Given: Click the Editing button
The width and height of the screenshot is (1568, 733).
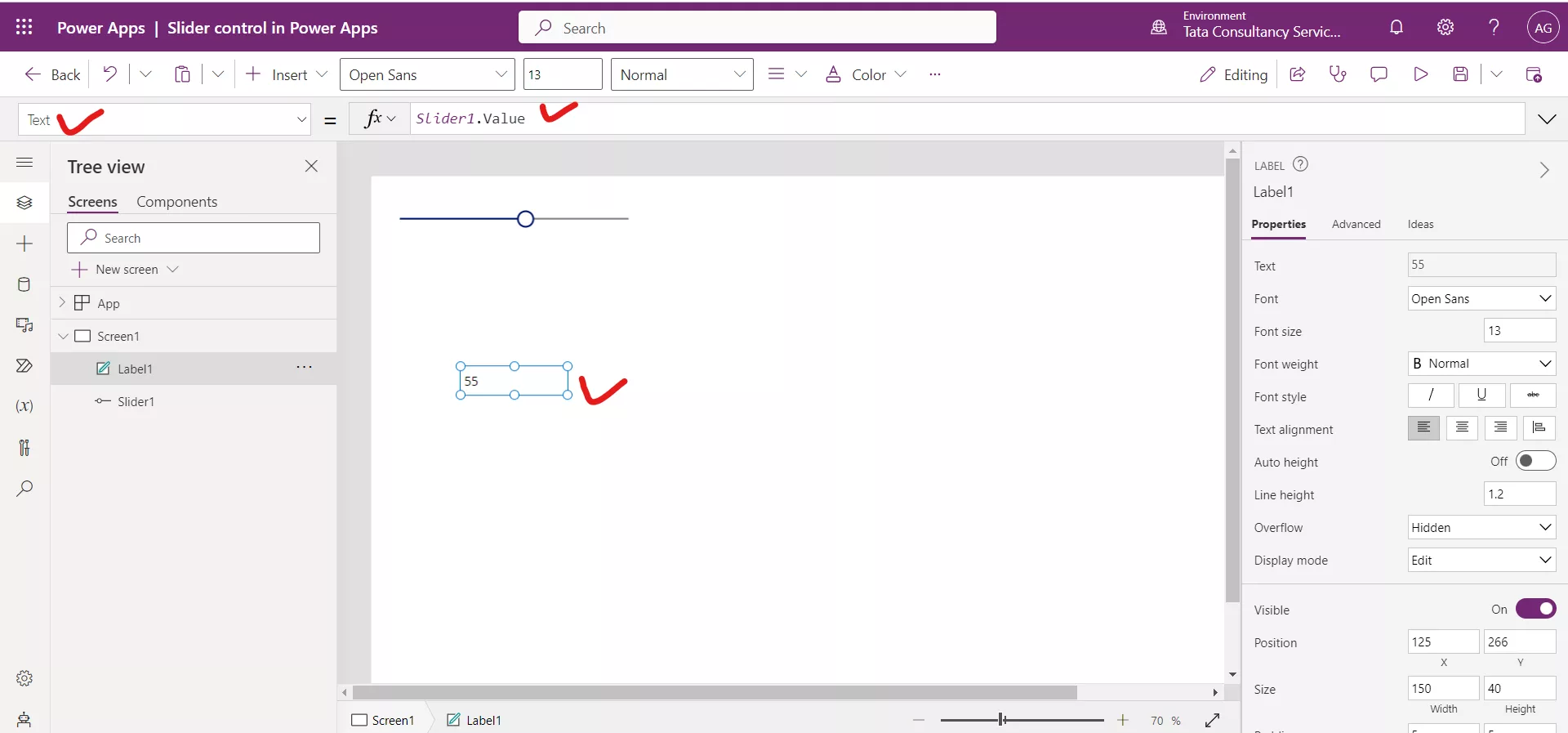Looking at the screenshot, I should [1233, 74].
